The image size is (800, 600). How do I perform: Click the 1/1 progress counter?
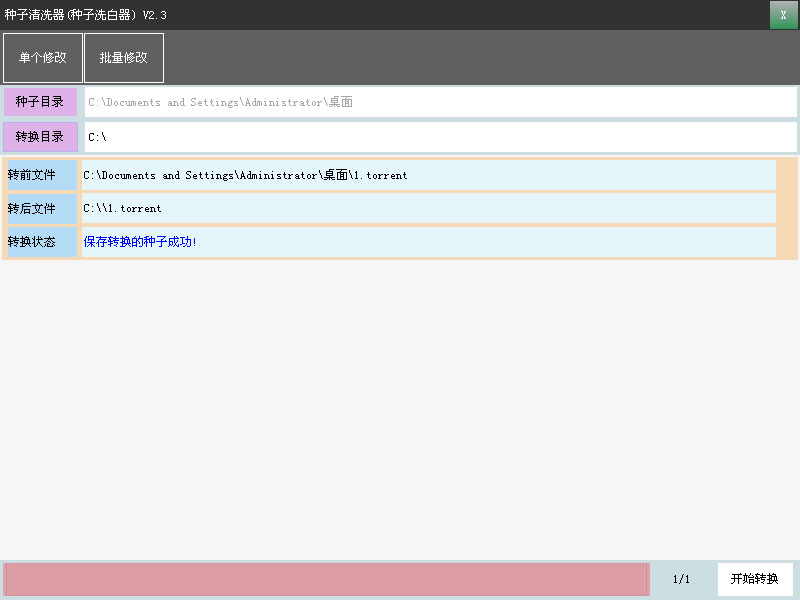681,579
